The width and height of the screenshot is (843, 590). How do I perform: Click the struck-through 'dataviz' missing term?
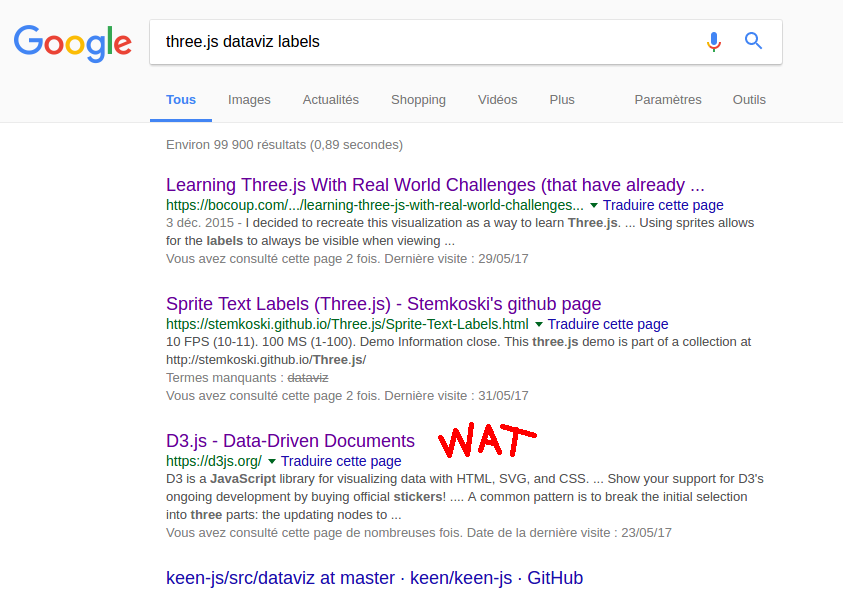(308, 378)
